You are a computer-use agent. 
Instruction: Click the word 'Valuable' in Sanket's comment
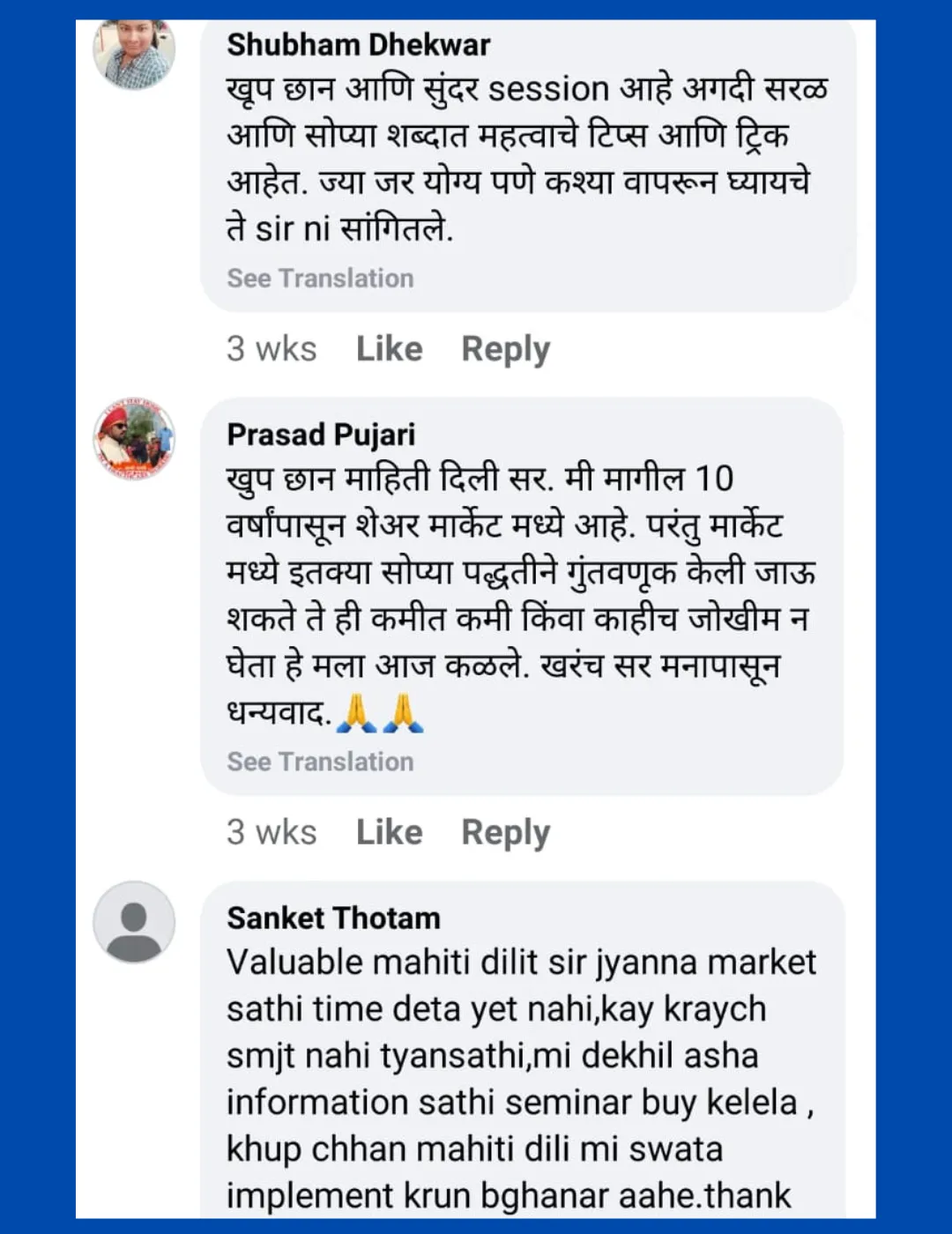pyautogui.click(x=294, y=963)
